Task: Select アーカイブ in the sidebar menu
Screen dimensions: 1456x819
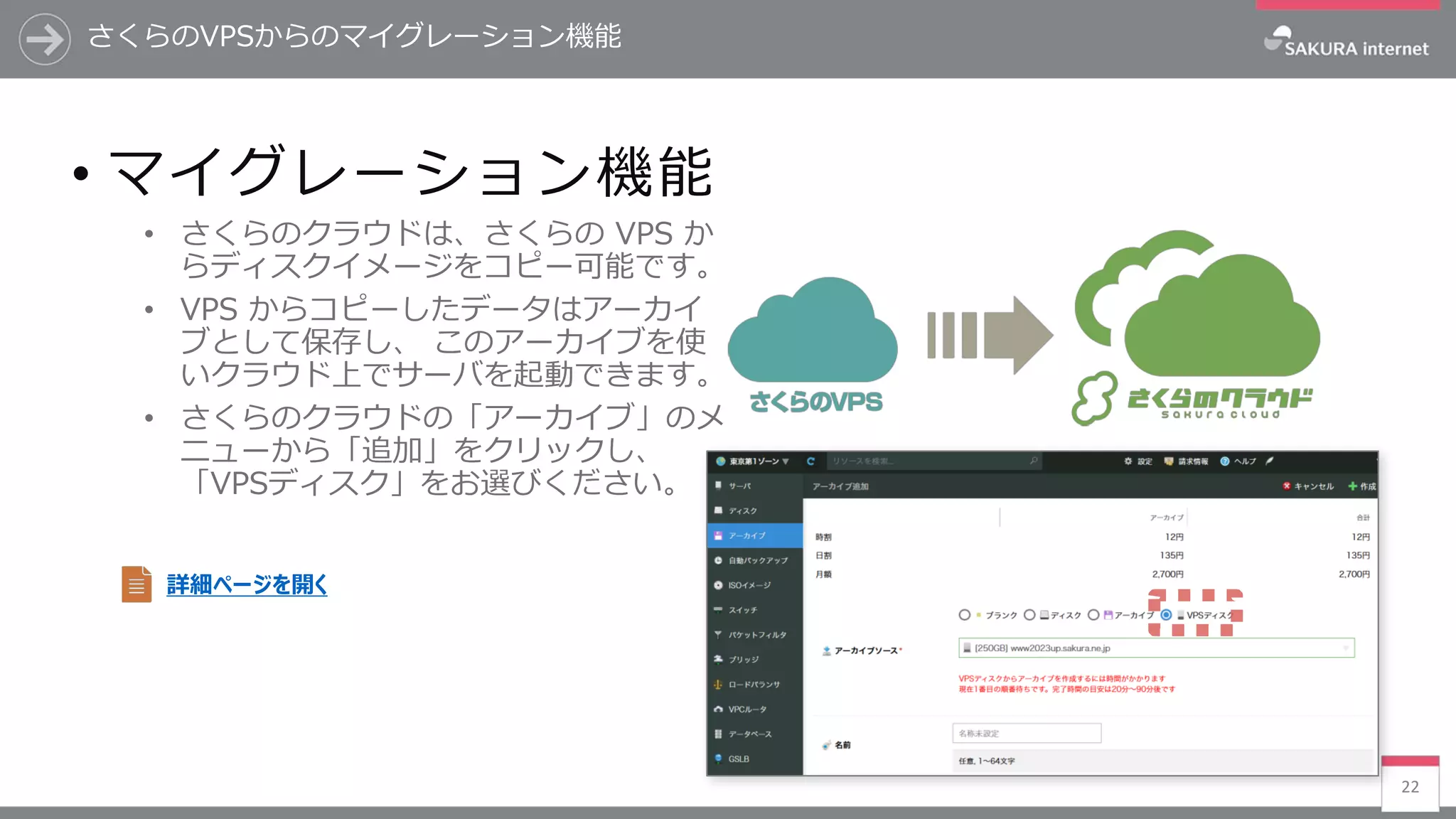Action: (x=754, y=535)
